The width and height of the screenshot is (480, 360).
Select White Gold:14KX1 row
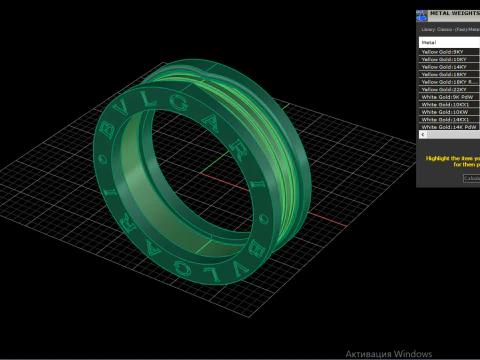click(449, 119)
